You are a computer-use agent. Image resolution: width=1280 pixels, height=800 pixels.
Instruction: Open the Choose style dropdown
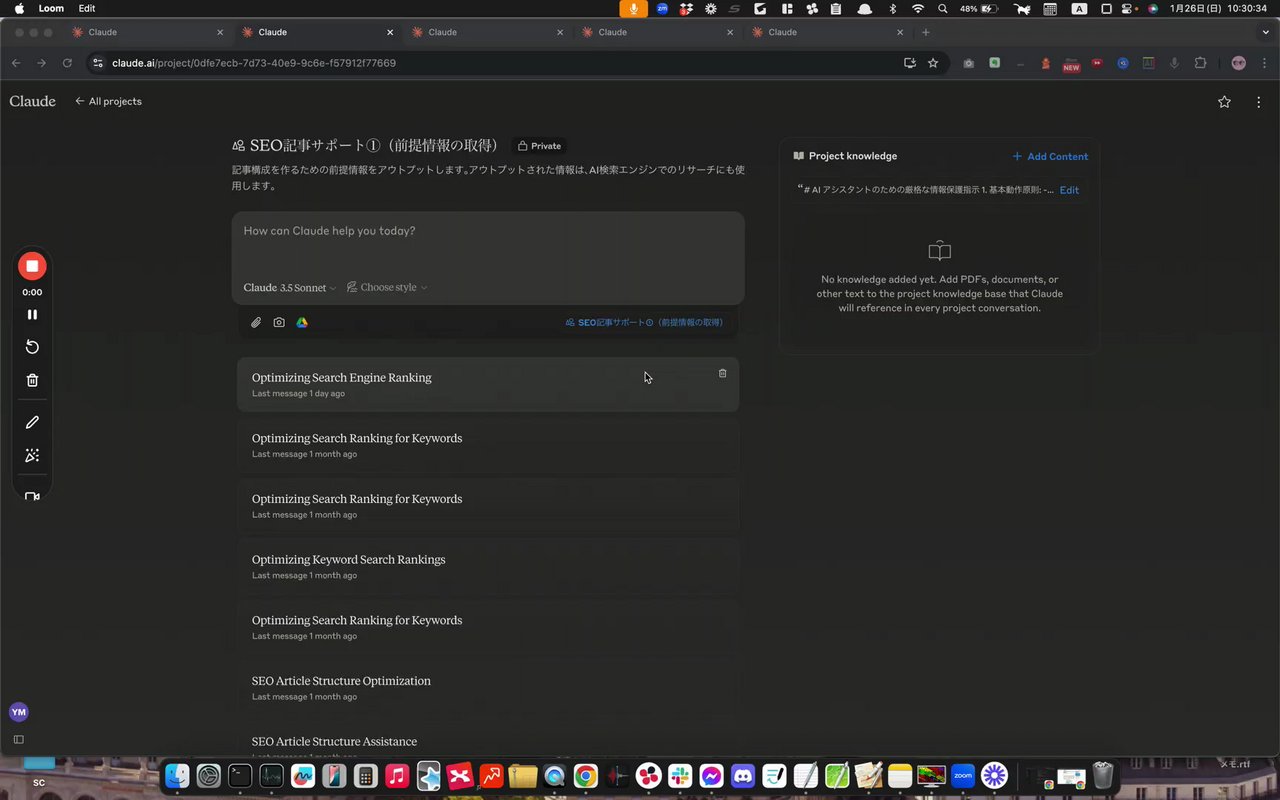coord(387,287)
